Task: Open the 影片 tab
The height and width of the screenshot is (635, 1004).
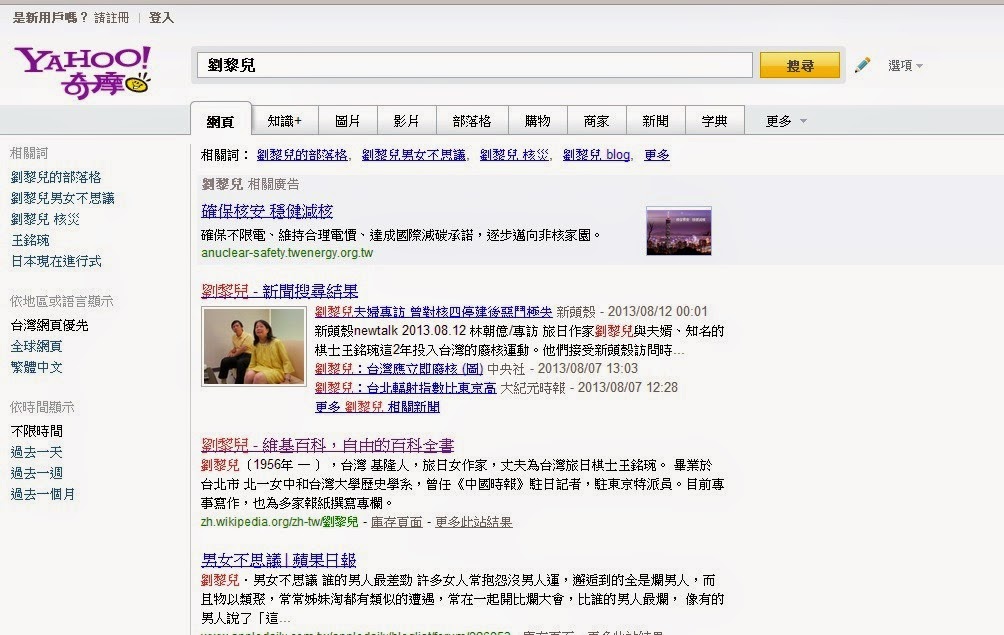Action: 407,120
